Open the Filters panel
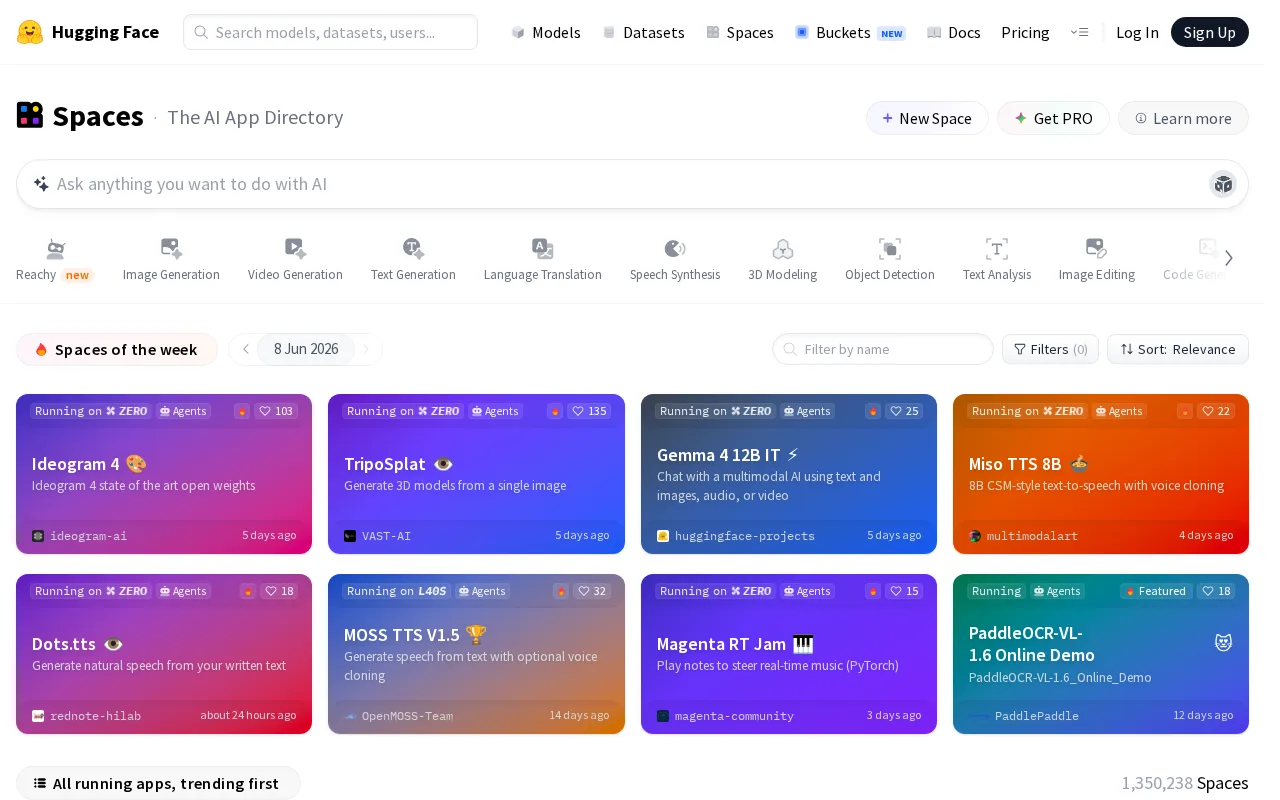Image resolution: width=1280 pixels, height=800 pixels. tap(1050, 349)
